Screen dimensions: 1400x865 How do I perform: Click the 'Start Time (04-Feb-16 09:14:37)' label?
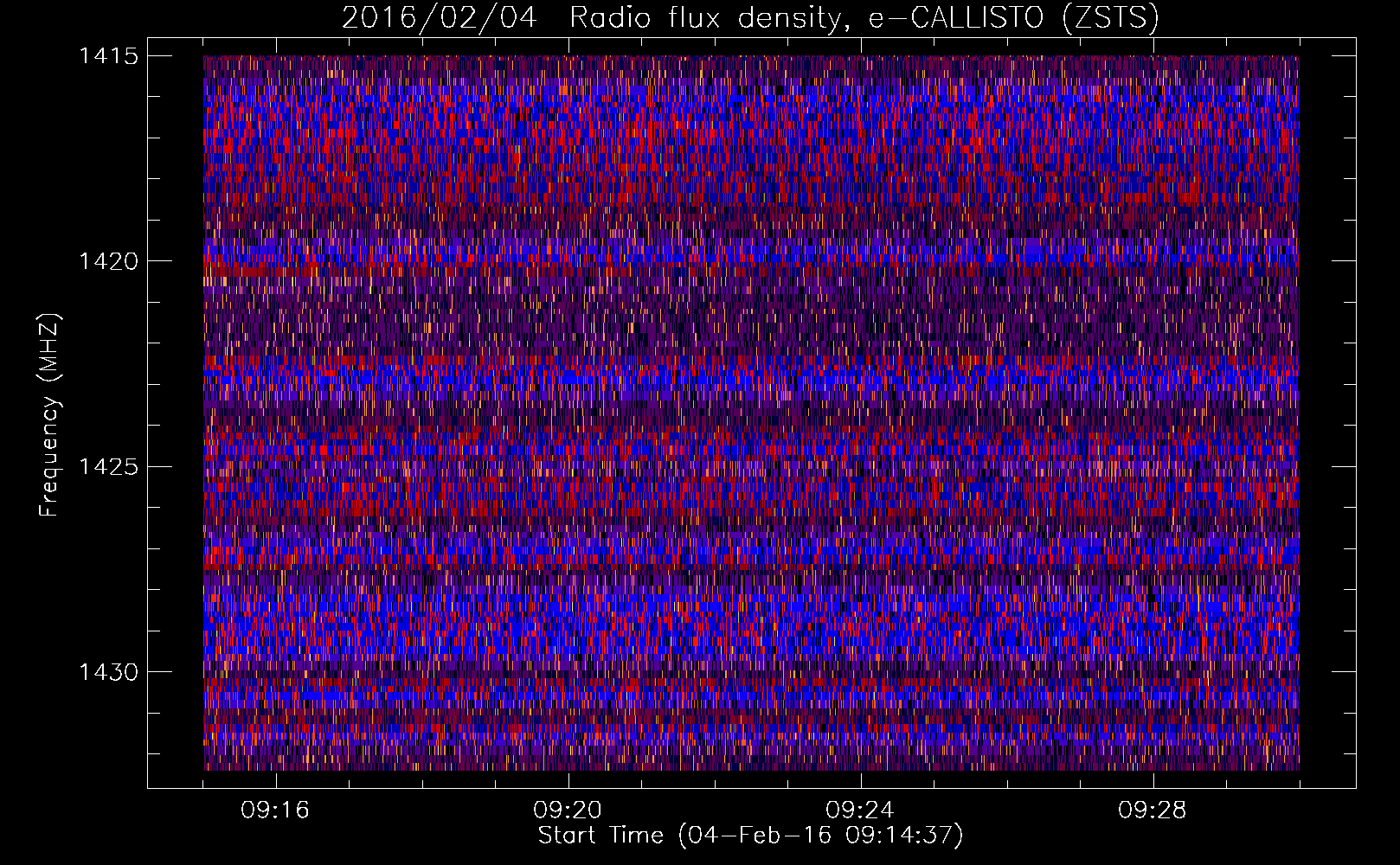coord(751,836)
